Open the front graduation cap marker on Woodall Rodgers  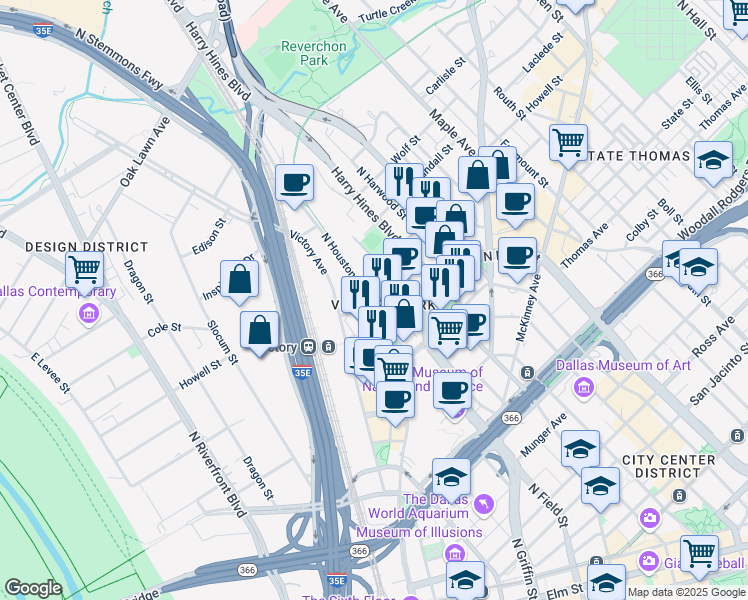pyautogui.click(x=698, y=269)
